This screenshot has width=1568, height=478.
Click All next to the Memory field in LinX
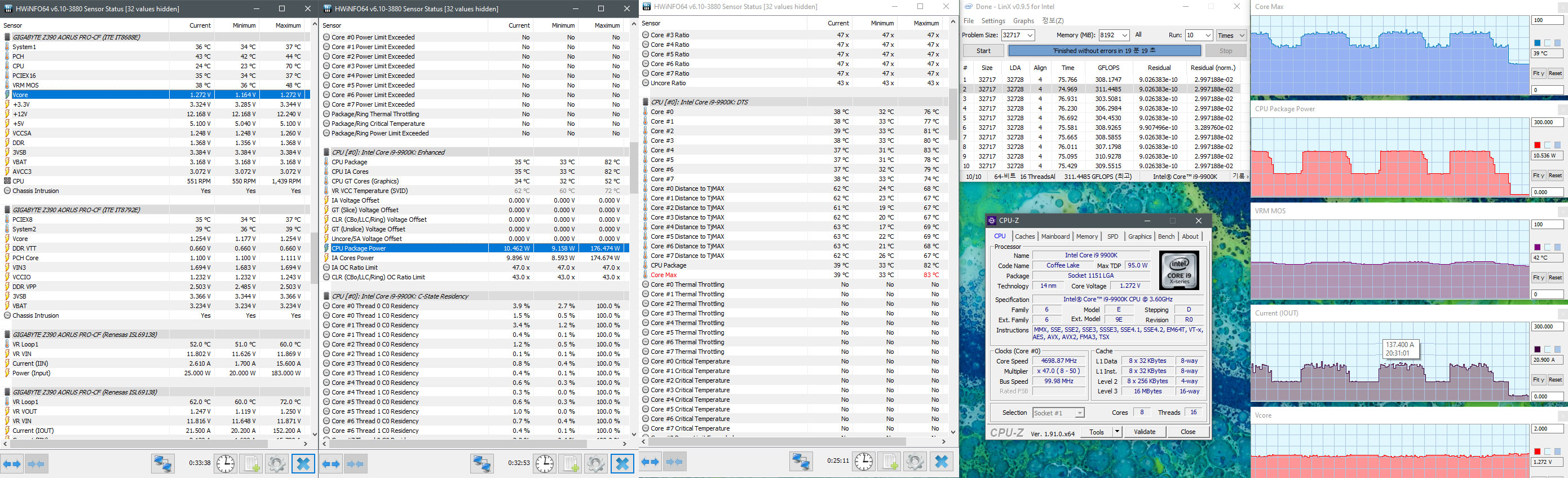coord(1138,35)
